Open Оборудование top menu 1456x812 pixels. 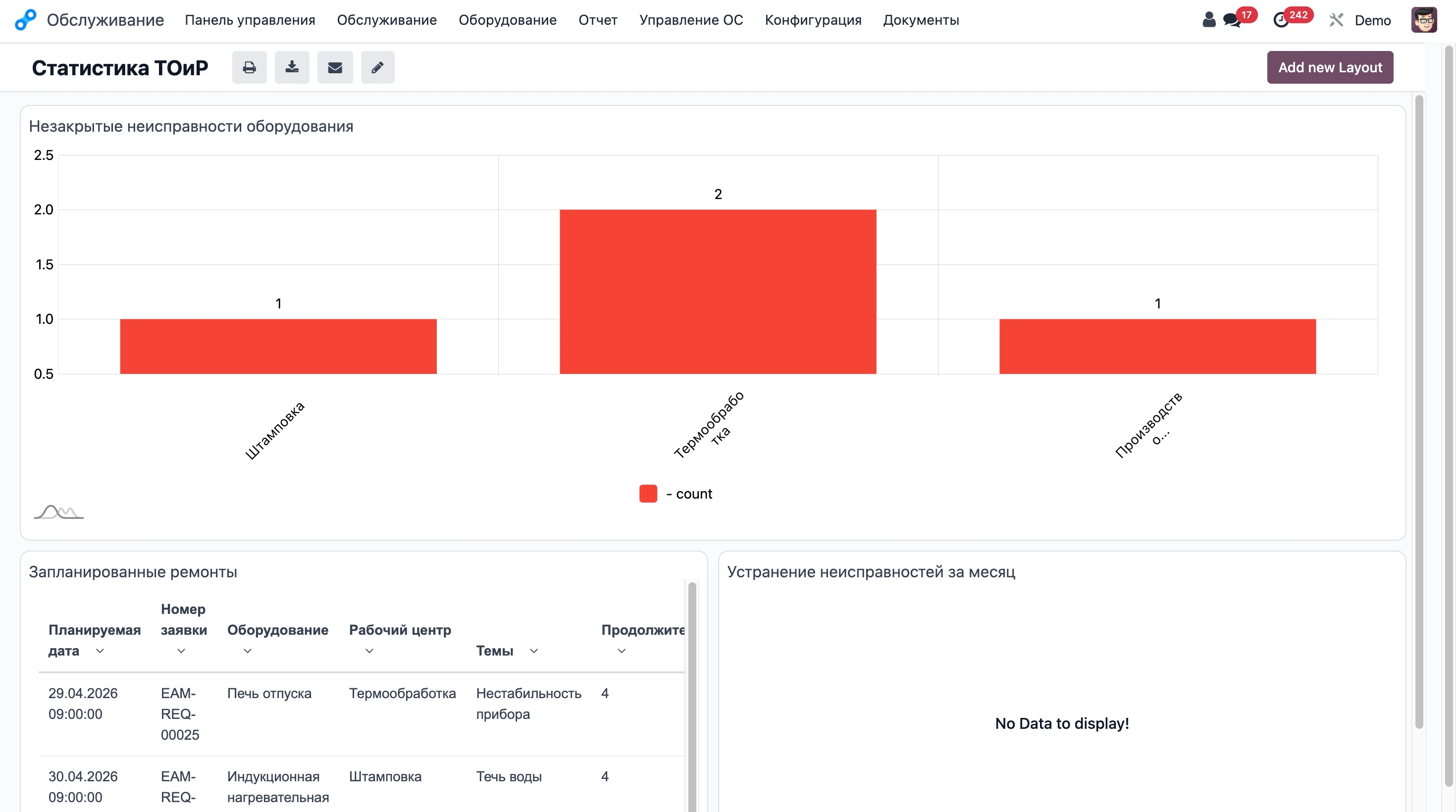(508, 20)
